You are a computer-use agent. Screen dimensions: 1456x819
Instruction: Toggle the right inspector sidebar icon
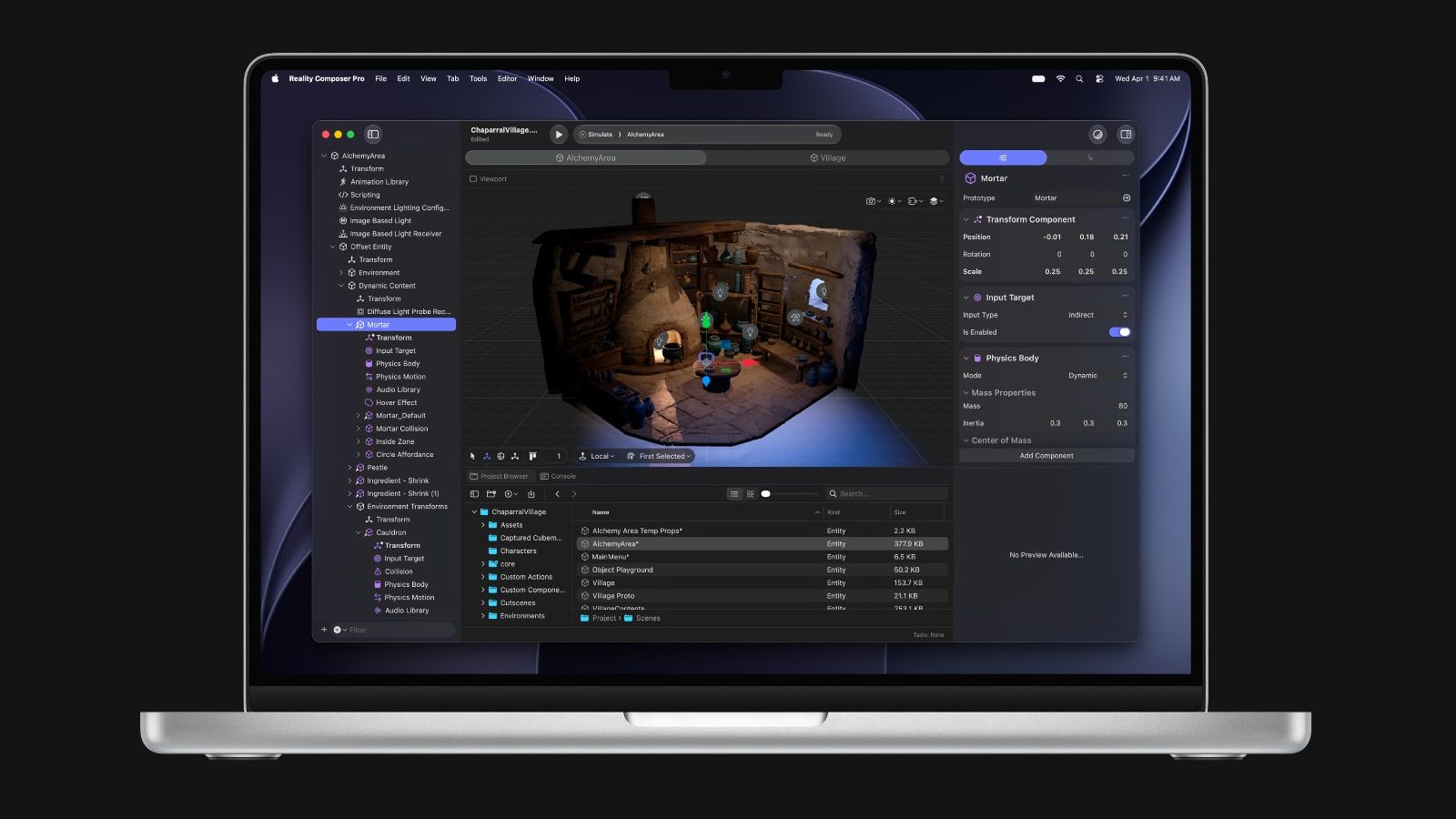(1126, 134)
